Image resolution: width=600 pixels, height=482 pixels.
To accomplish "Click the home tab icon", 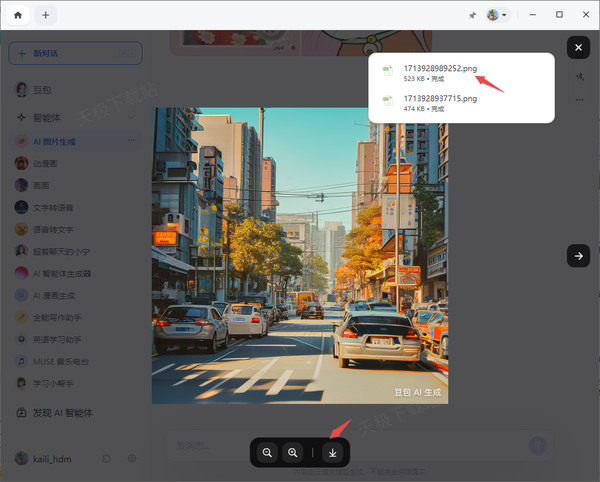I will click(17, 15).
